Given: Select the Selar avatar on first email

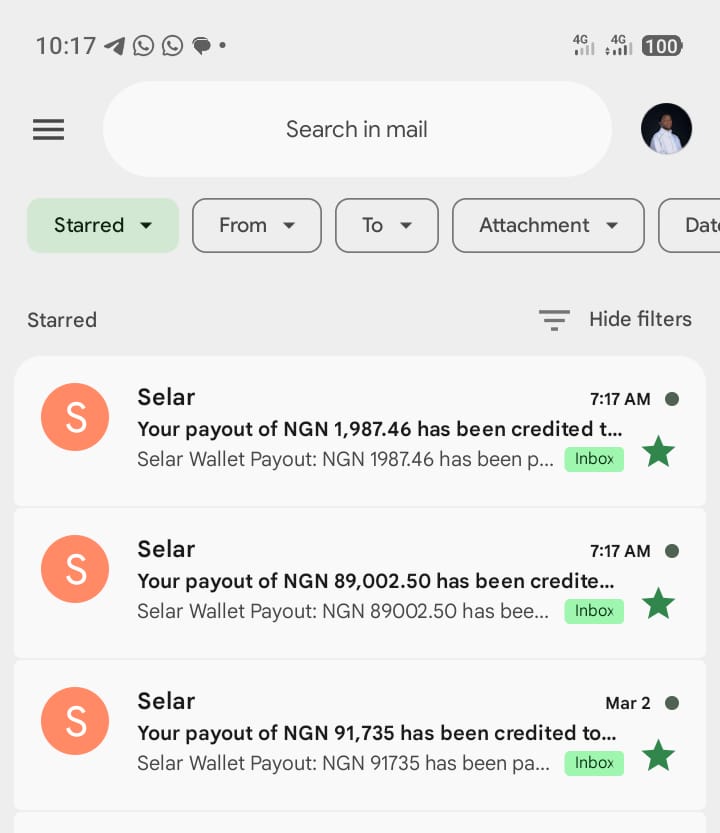Looking at the screenshot, I should pos(75,417).
